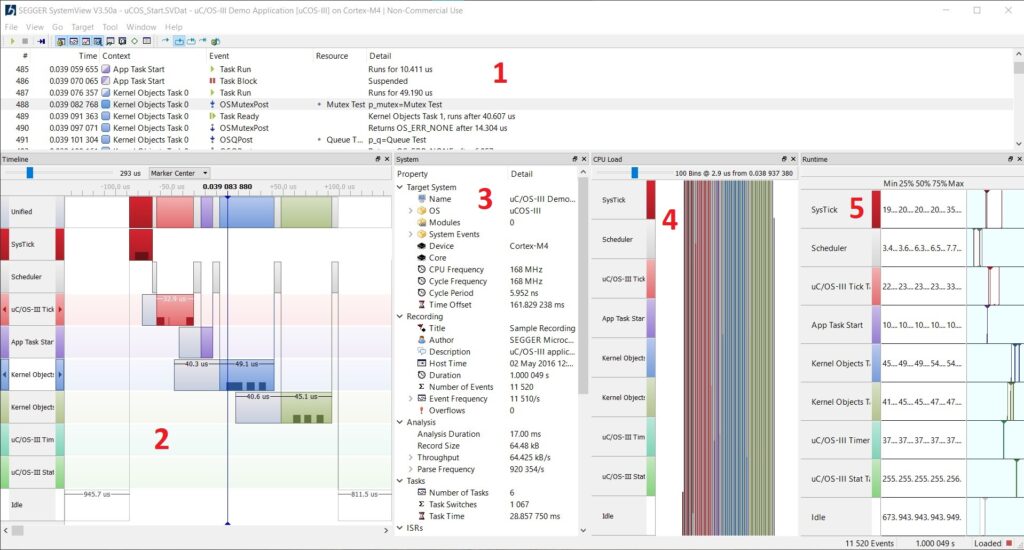Viewport: 1024px width, 550px height.
Task: Close the System panel
Action: (x=584, y=159)
